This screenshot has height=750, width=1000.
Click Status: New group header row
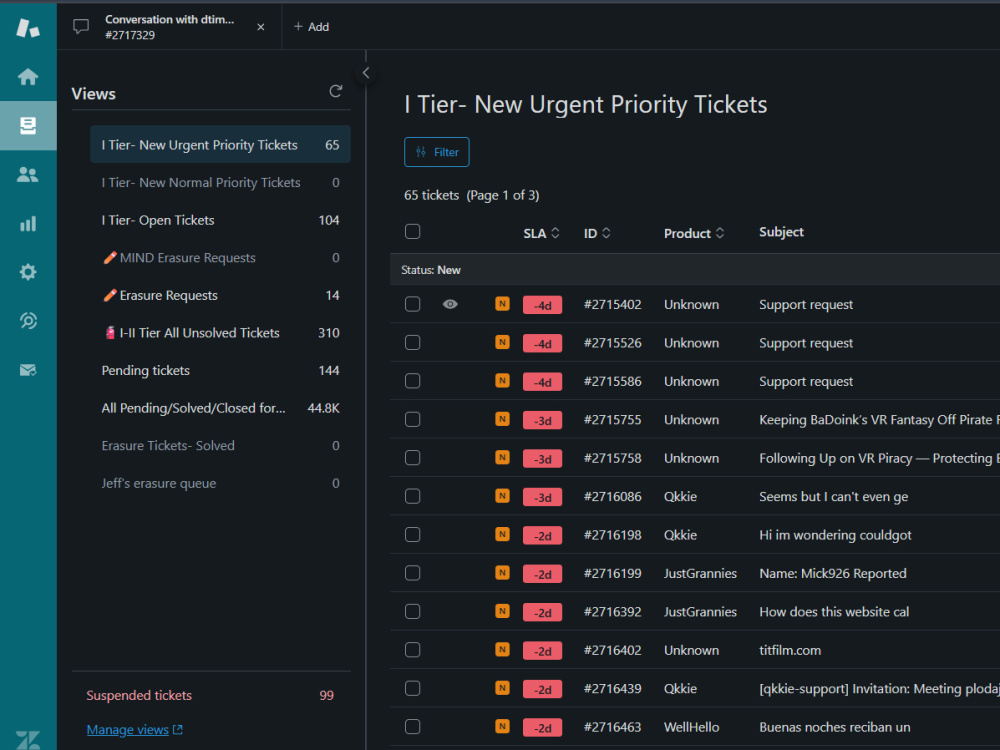[x=695, y=270]
